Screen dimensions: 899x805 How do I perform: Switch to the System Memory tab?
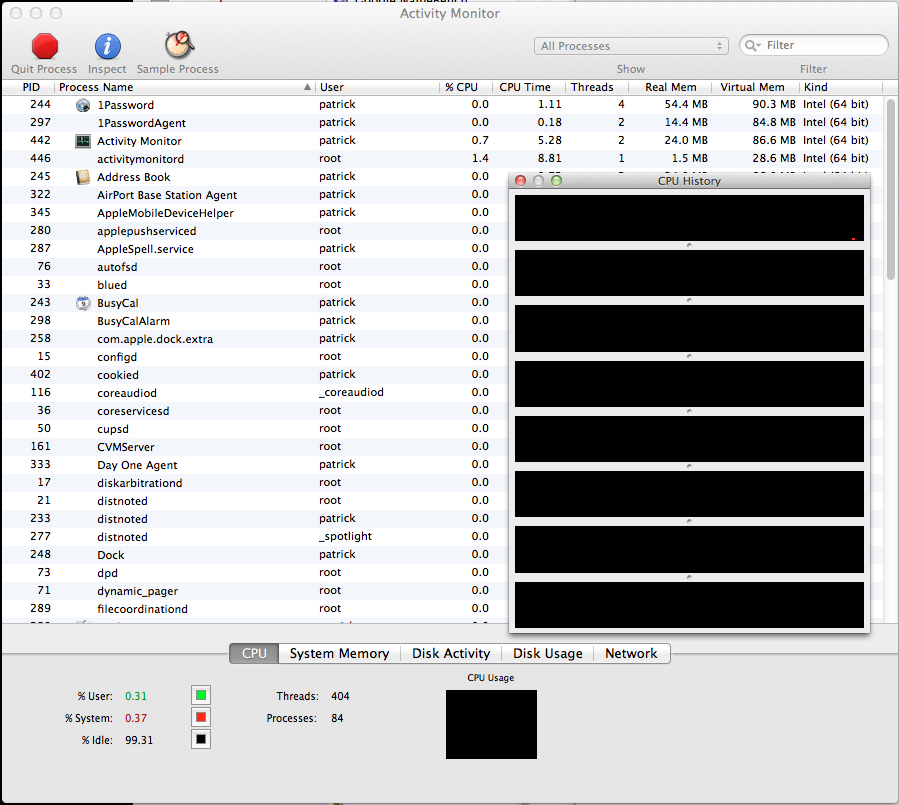[x=339, y=654]
